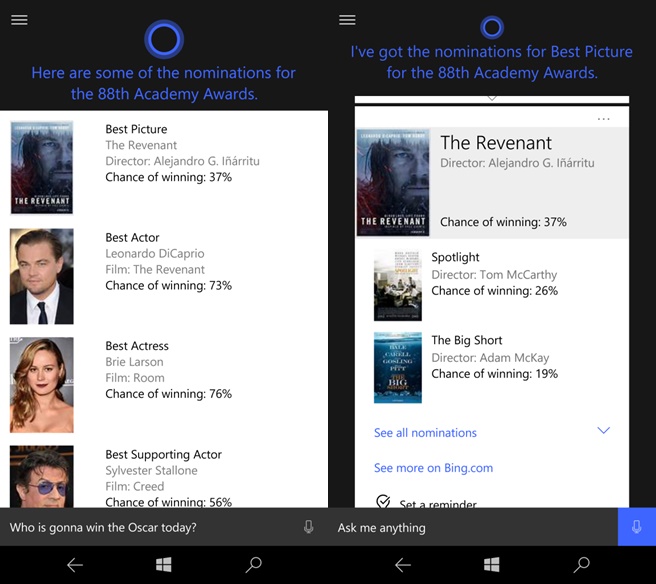
Task: Tap 'The Revenant' heading on right card
Action: [496, 143]
